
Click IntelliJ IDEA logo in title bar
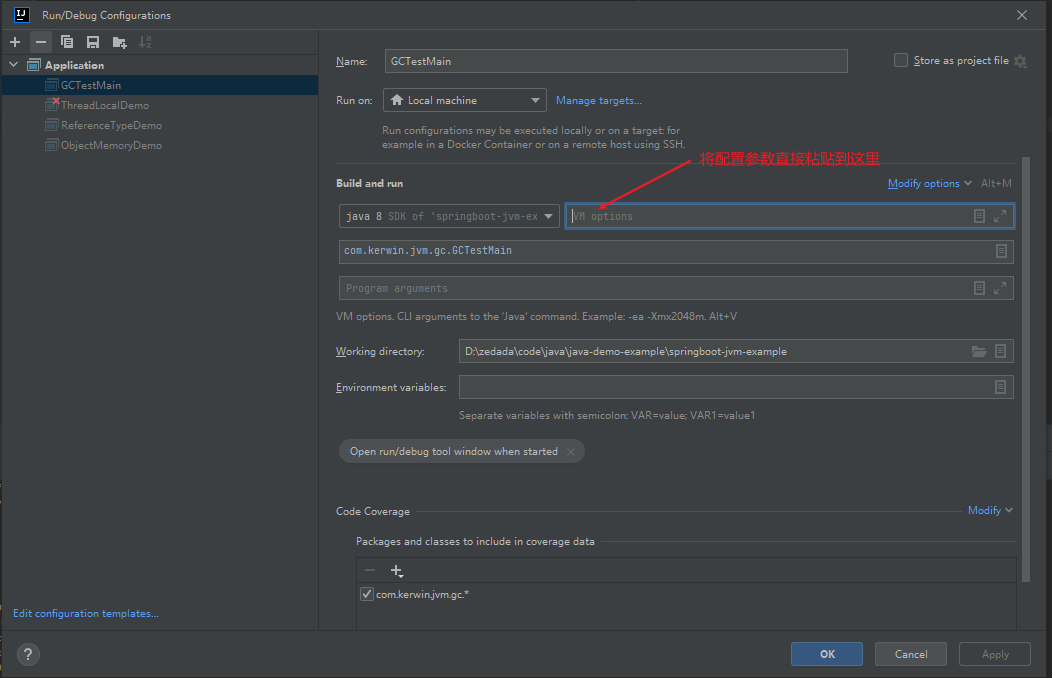(21, 15)
